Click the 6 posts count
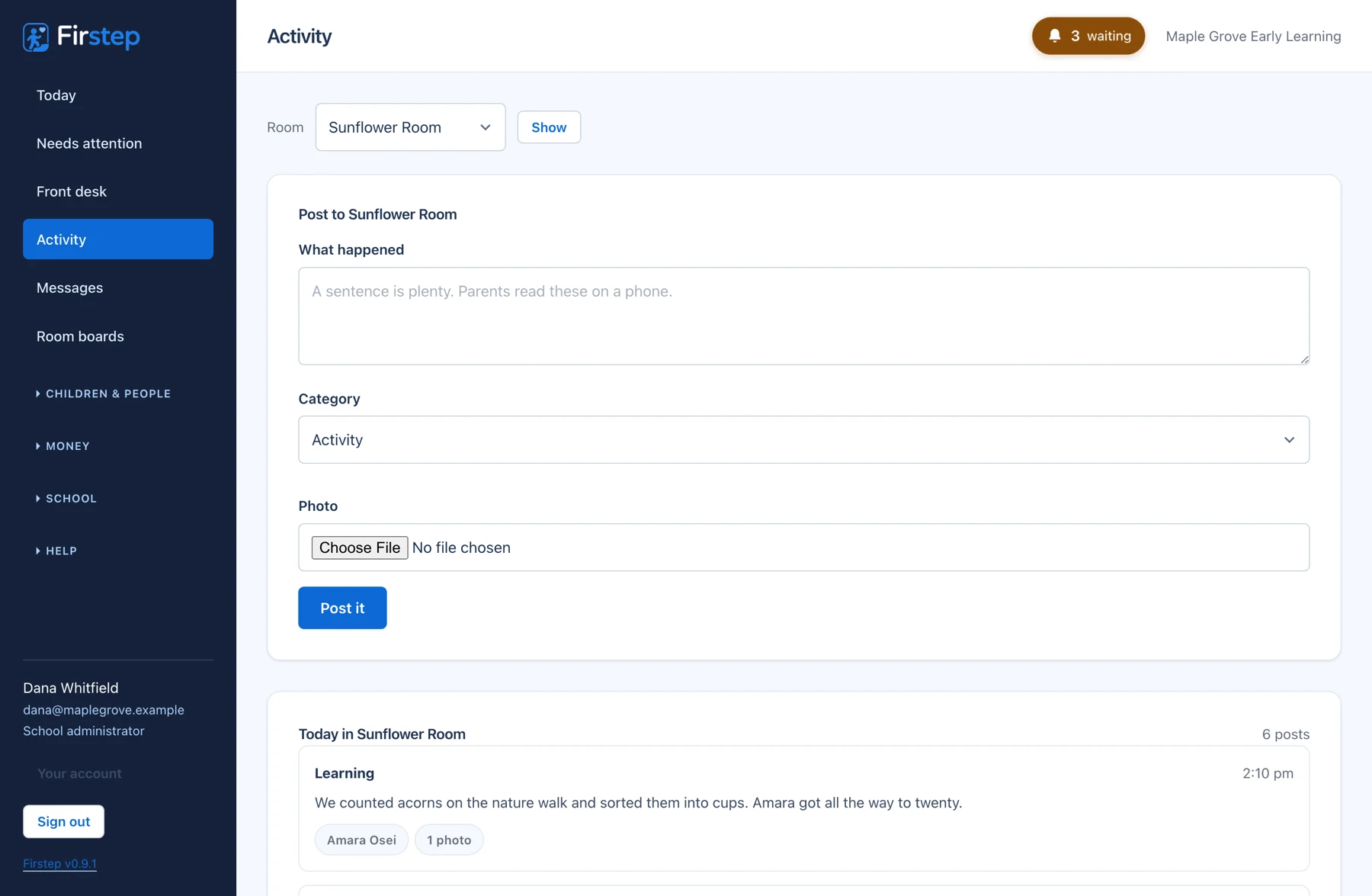The width and height of the screenshot is (1372, 896). 1285,734
